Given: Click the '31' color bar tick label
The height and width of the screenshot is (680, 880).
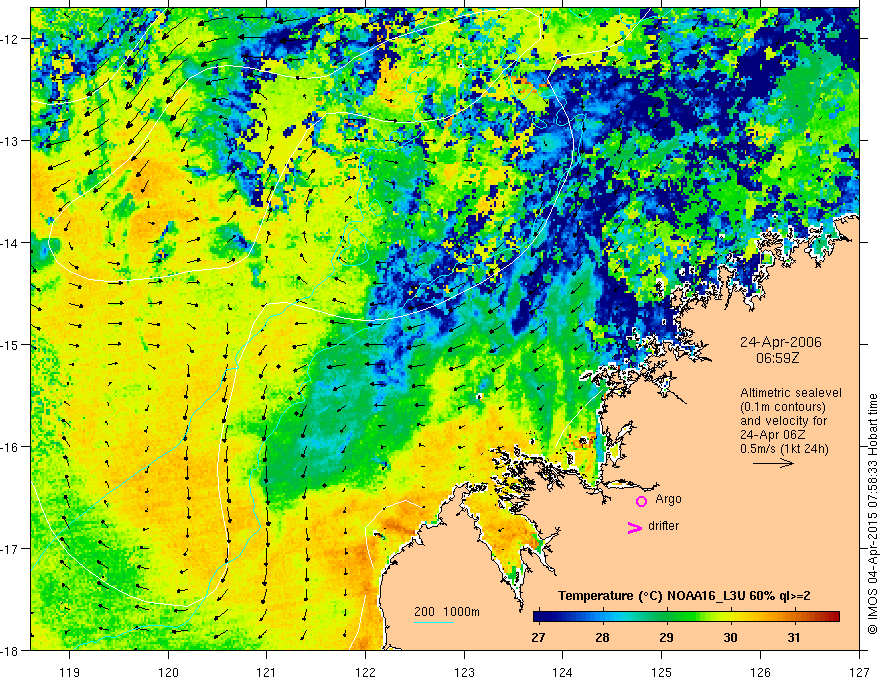Looking at the screenshot, I should (794, 638).
